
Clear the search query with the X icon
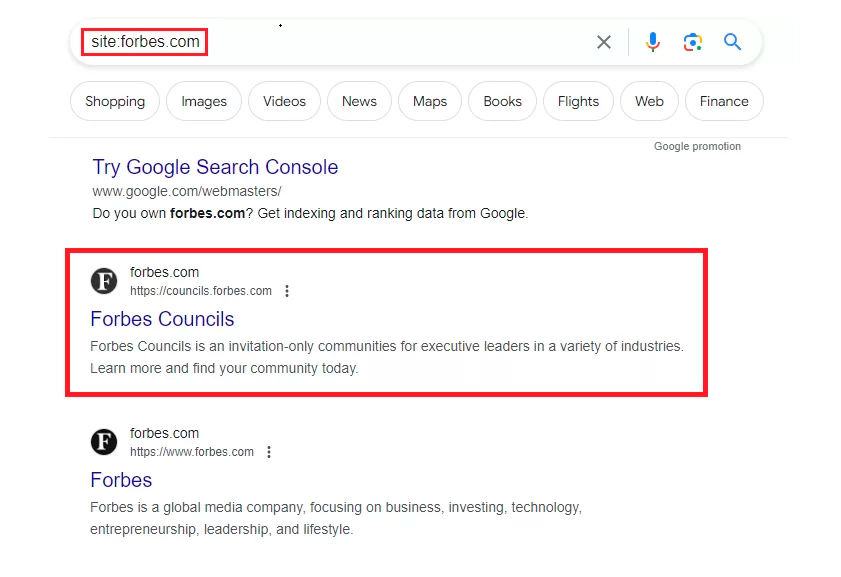604,42
